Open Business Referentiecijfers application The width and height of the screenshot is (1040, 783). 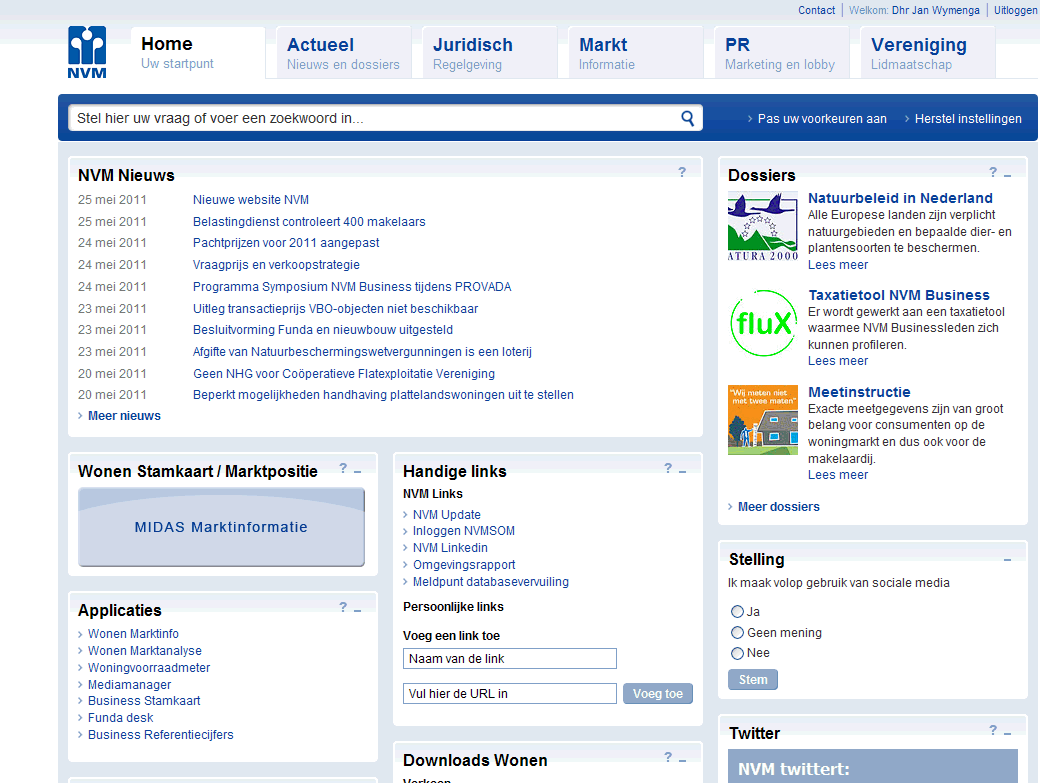click(161, 735)
